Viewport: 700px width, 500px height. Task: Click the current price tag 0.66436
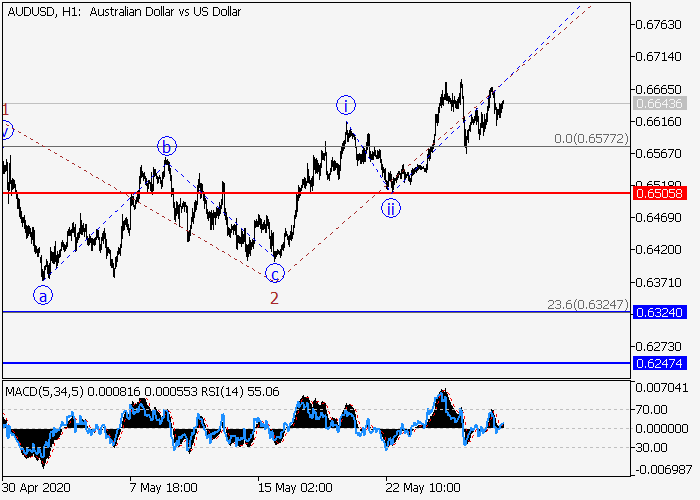(x=658, y=103)
